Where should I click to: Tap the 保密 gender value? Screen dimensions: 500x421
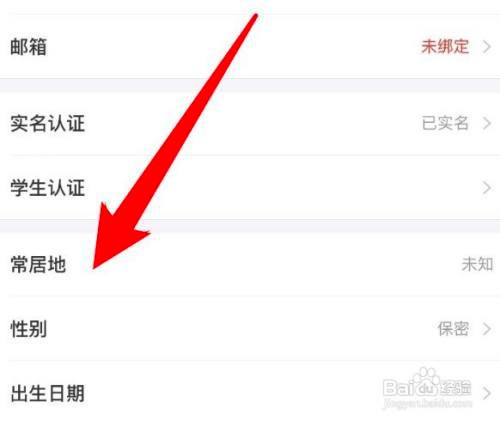pos(453,329)
